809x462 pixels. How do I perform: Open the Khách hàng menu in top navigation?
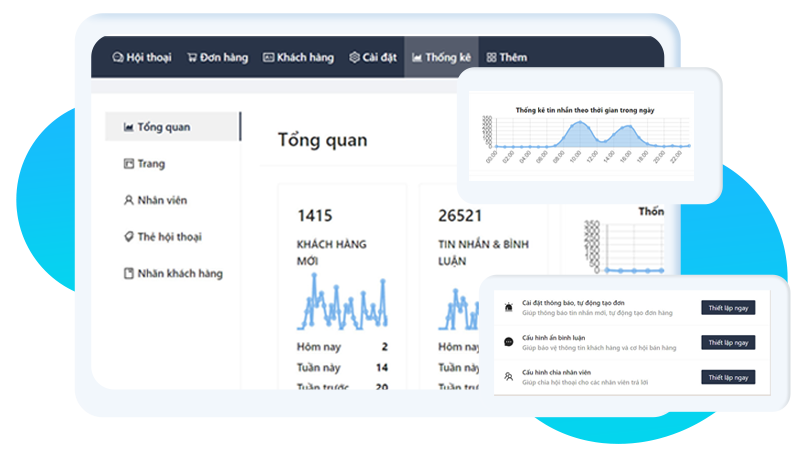[298, 58]
